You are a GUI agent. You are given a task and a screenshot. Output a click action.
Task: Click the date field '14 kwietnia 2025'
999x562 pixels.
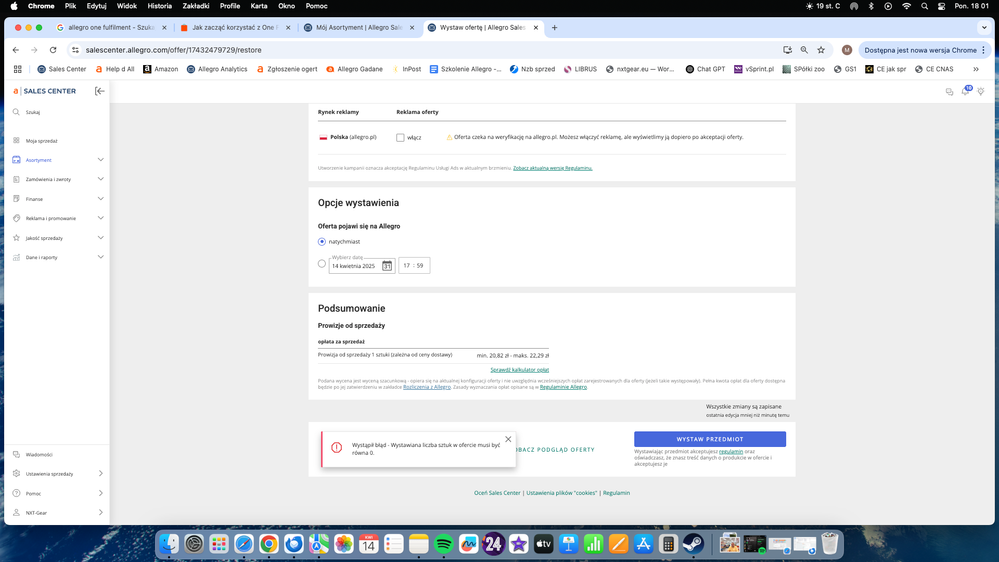click(362, 266)
